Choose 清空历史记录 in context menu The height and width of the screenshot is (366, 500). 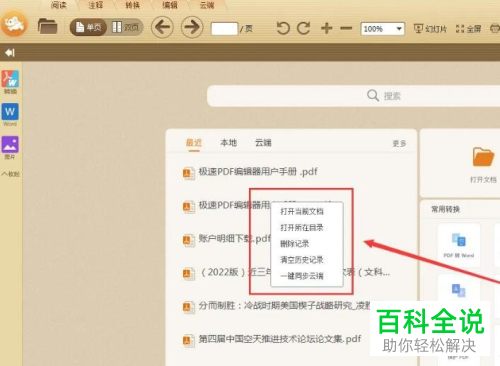tap(302, 260)
